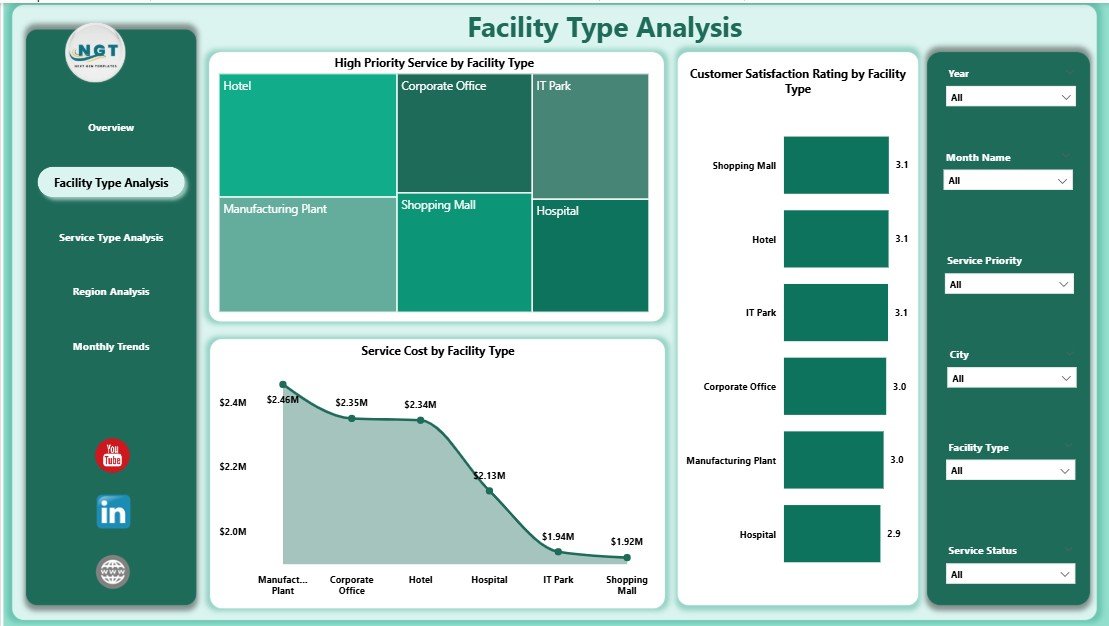
Task: Open the Monthly Trends page
Action: (111, 346)
